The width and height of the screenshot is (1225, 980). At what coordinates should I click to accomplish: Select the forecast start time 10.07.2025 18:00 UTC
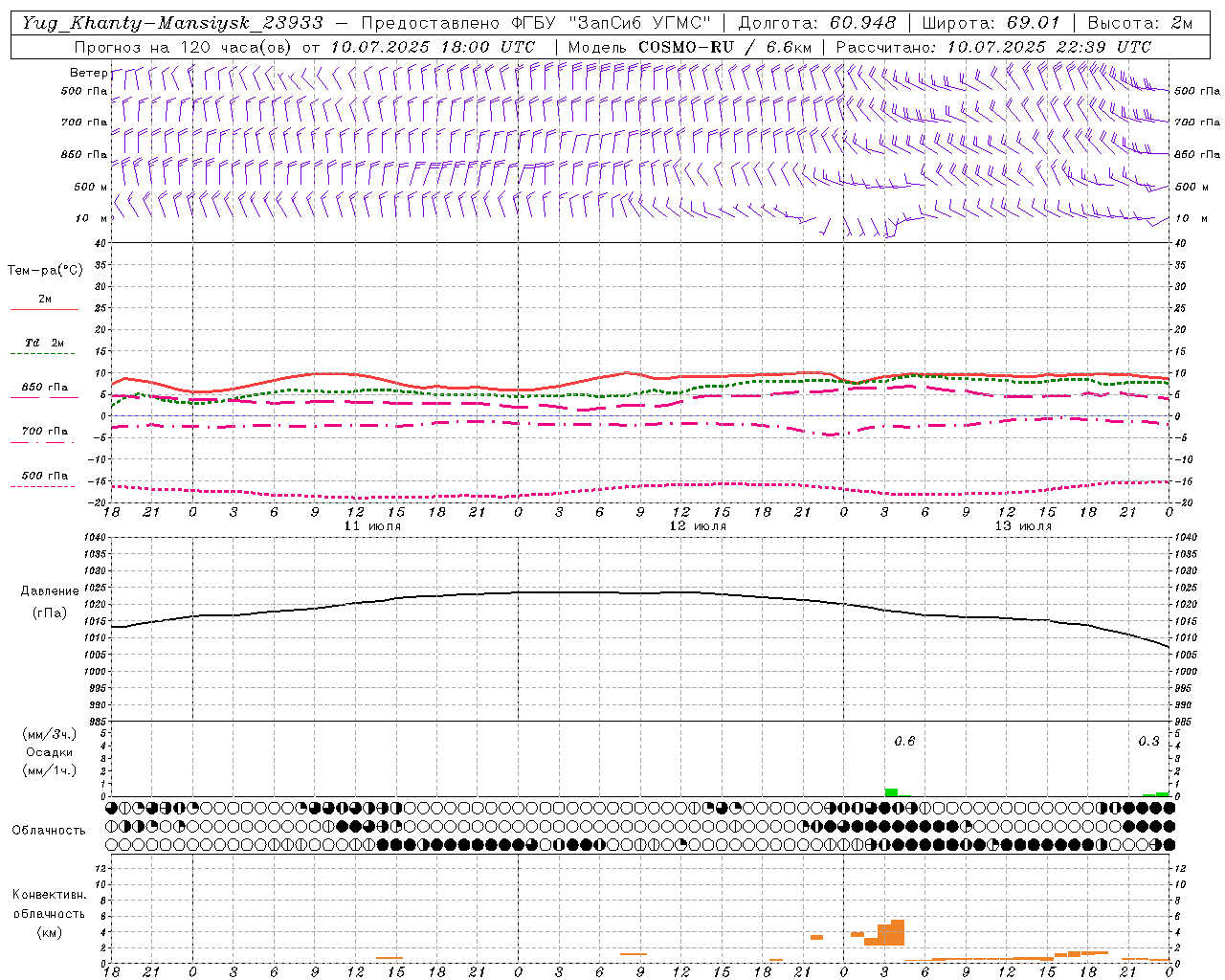pyautogui.click(x=434, y=47)
